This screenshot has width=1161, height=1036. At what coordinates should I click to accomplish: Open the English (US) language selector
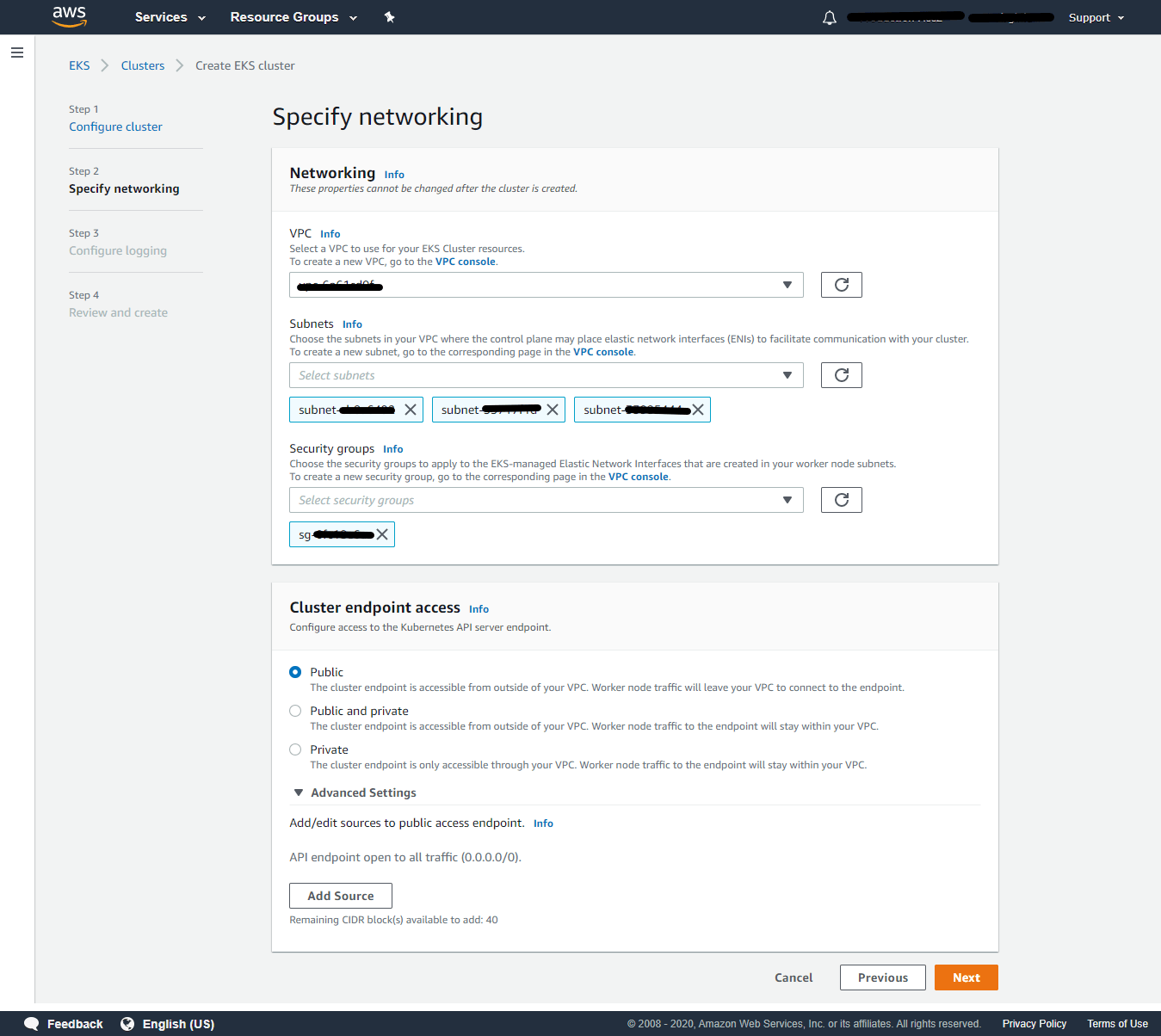click(178, 1024)
